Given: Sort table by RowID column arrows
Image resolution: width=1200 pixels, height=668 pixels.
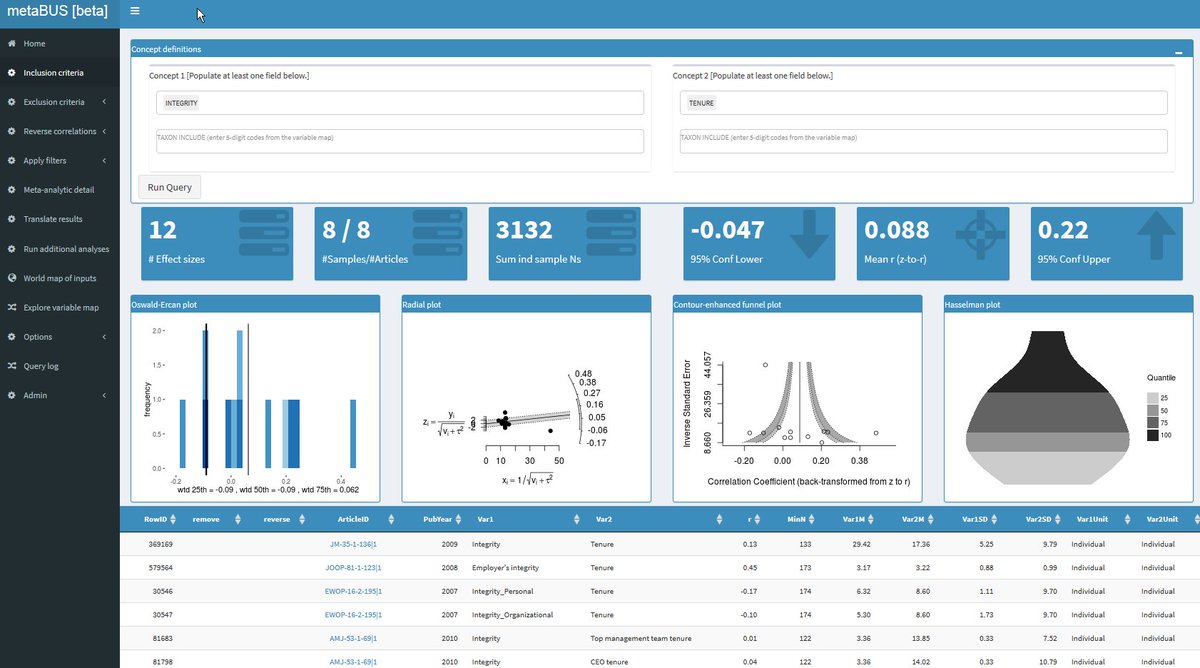Looking at the screenshot, I should (x=175, y=519).
